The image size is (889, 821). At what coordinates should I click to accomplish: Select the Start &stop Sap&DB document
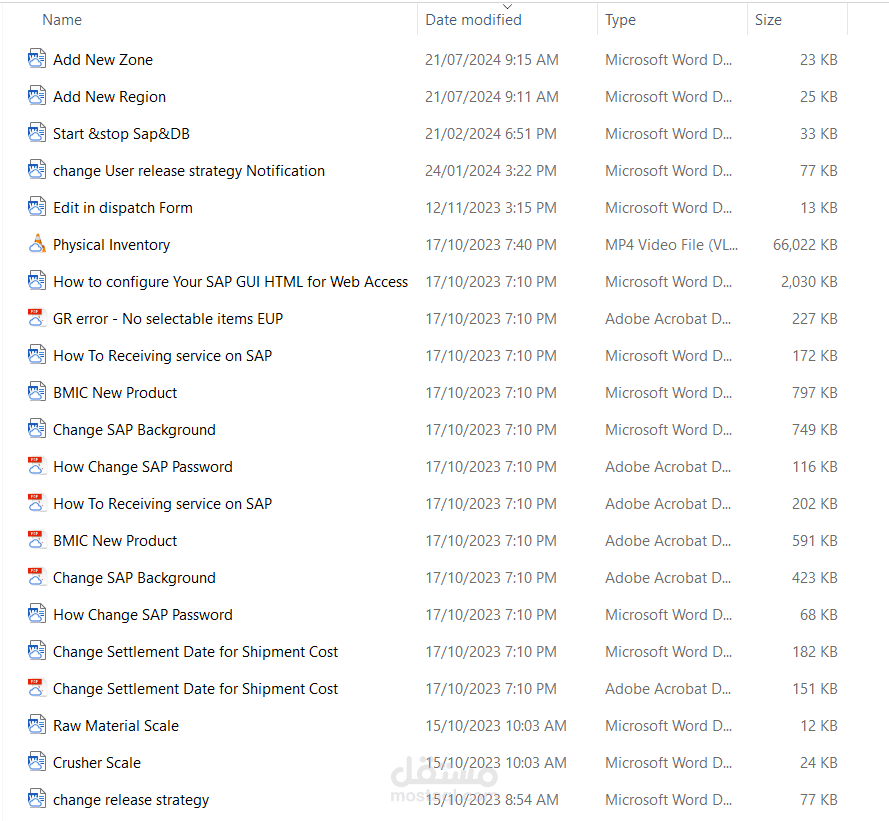pos(121,134)
